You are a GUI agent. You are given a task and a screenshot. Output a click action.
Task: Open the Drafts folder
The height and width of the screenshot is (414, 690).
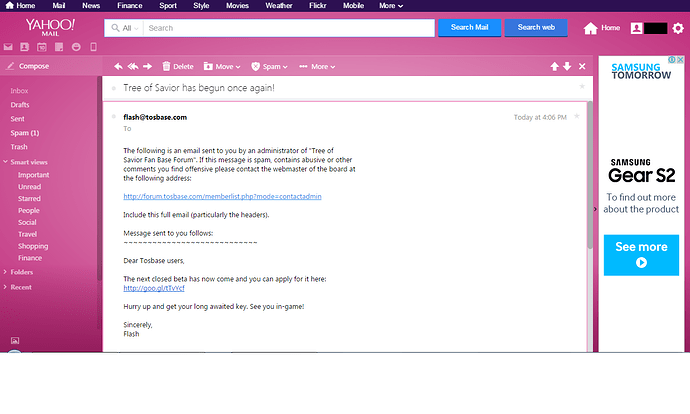click(20, 105)
